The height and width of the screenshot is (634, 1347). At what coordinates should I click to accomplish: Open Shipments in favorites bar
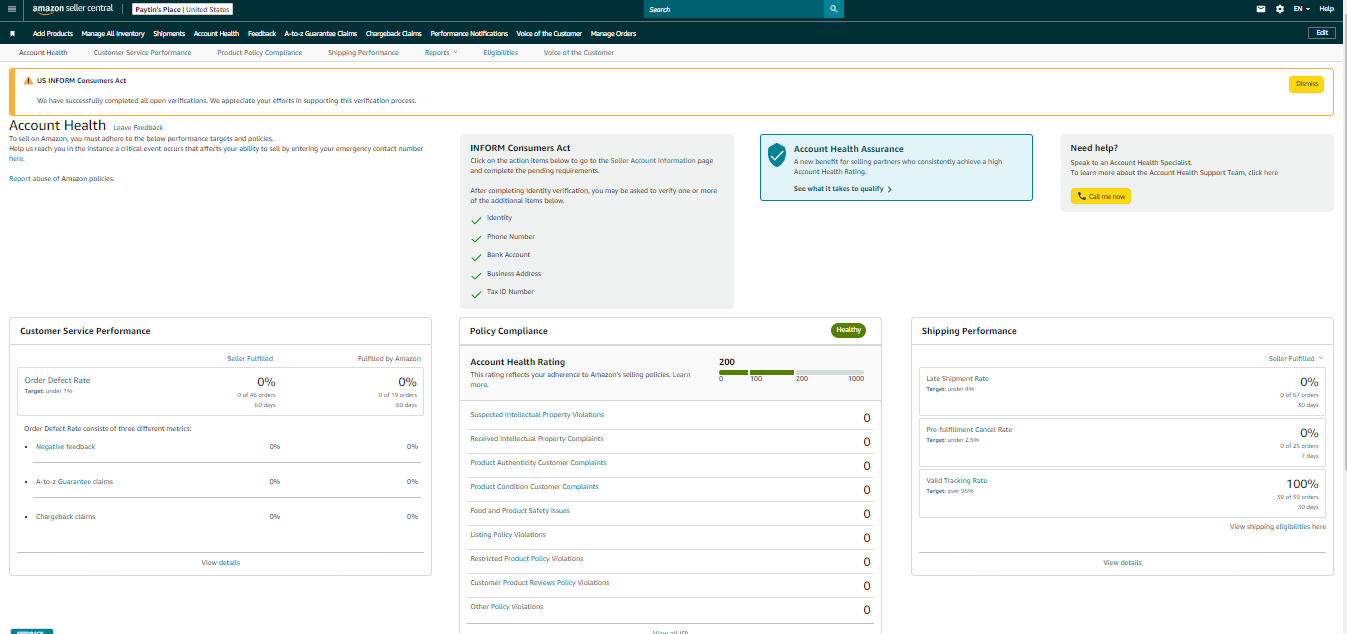(169, 33)
